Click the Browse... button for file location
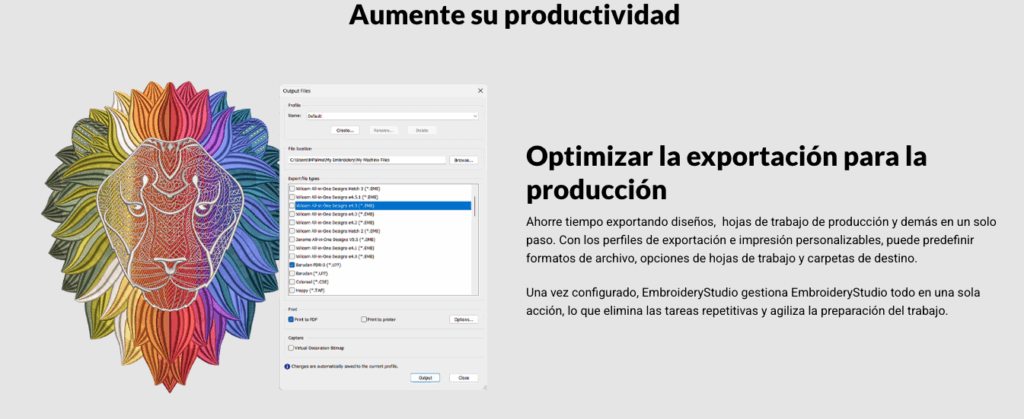Image resolution: width=1024 pixels, height=419 pixels. click(464, 160)
